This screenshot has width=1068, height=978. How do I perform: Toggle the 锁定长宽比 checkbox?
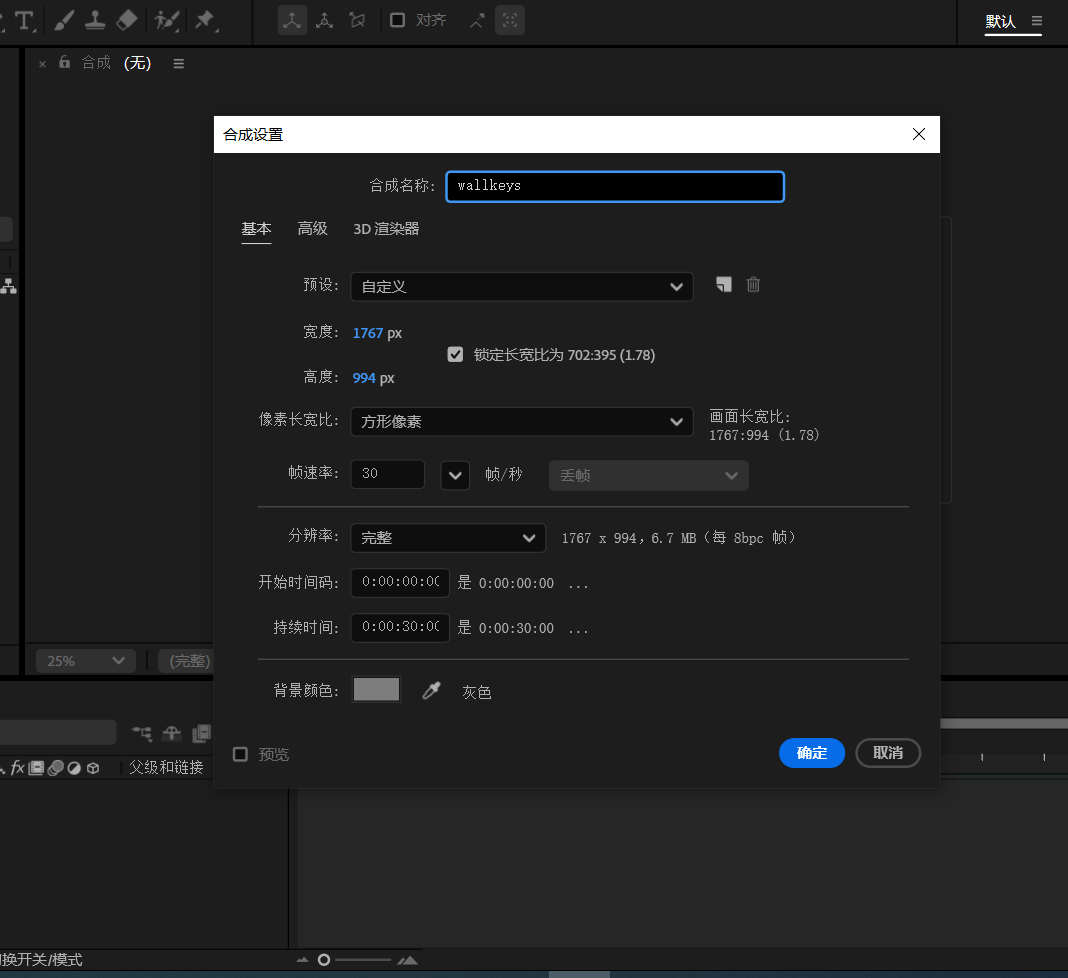[456, 355]
